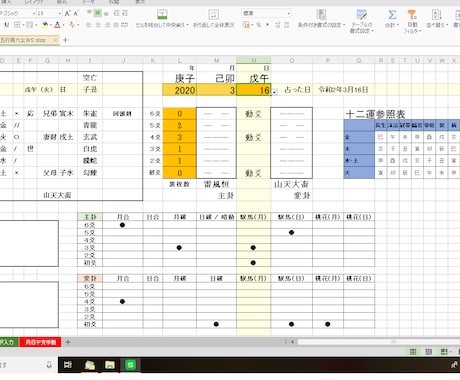Select column header M
Screen dimensions: 460x380
click(x=217, y=60)
